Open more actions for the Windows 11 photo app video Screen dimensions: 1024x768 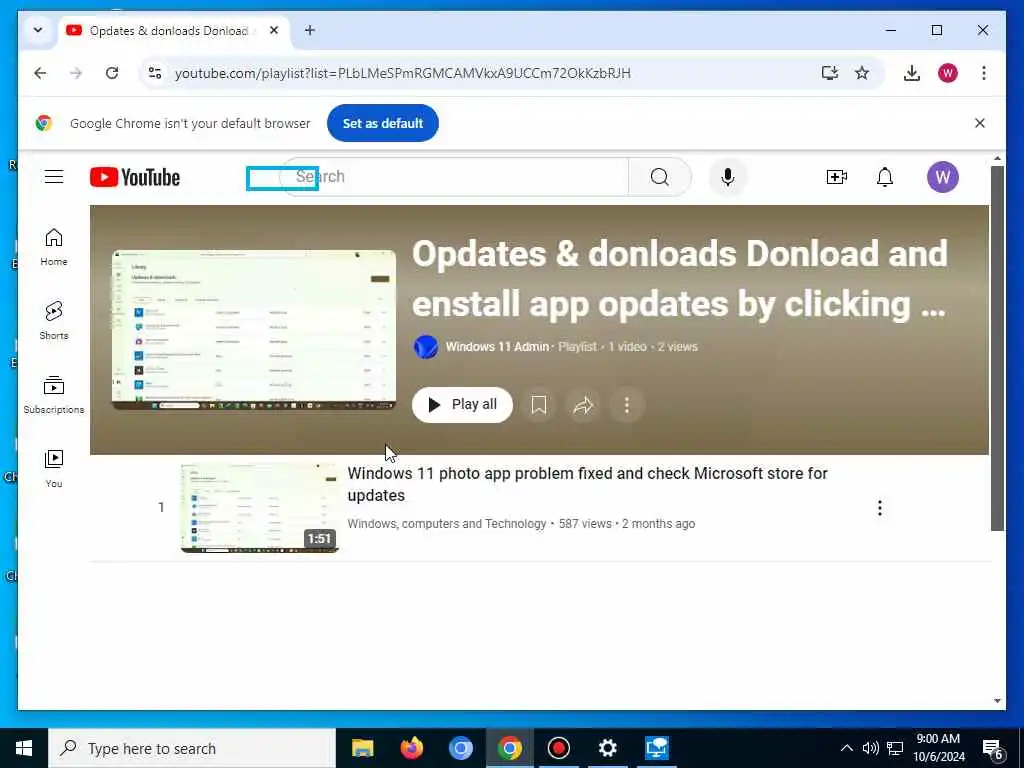coord(880,508)
